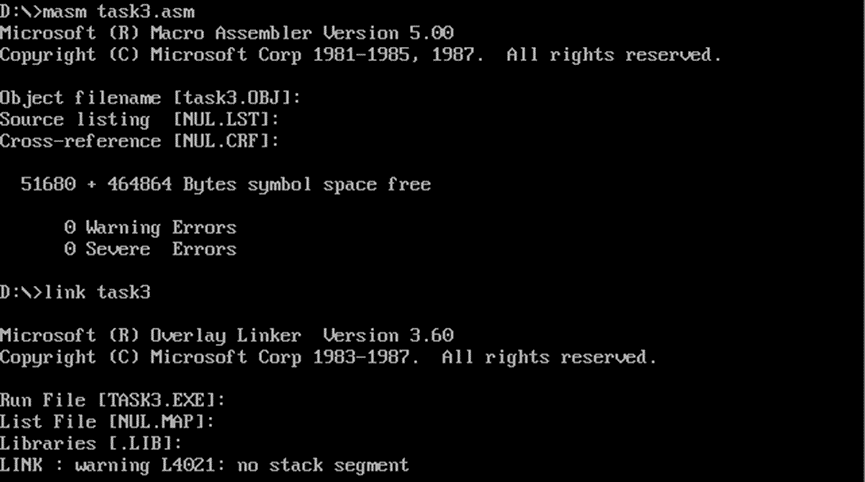Click the number 51680 in symbol space
865x482 pixels.
pyautogui.click(x=48, y=184)
